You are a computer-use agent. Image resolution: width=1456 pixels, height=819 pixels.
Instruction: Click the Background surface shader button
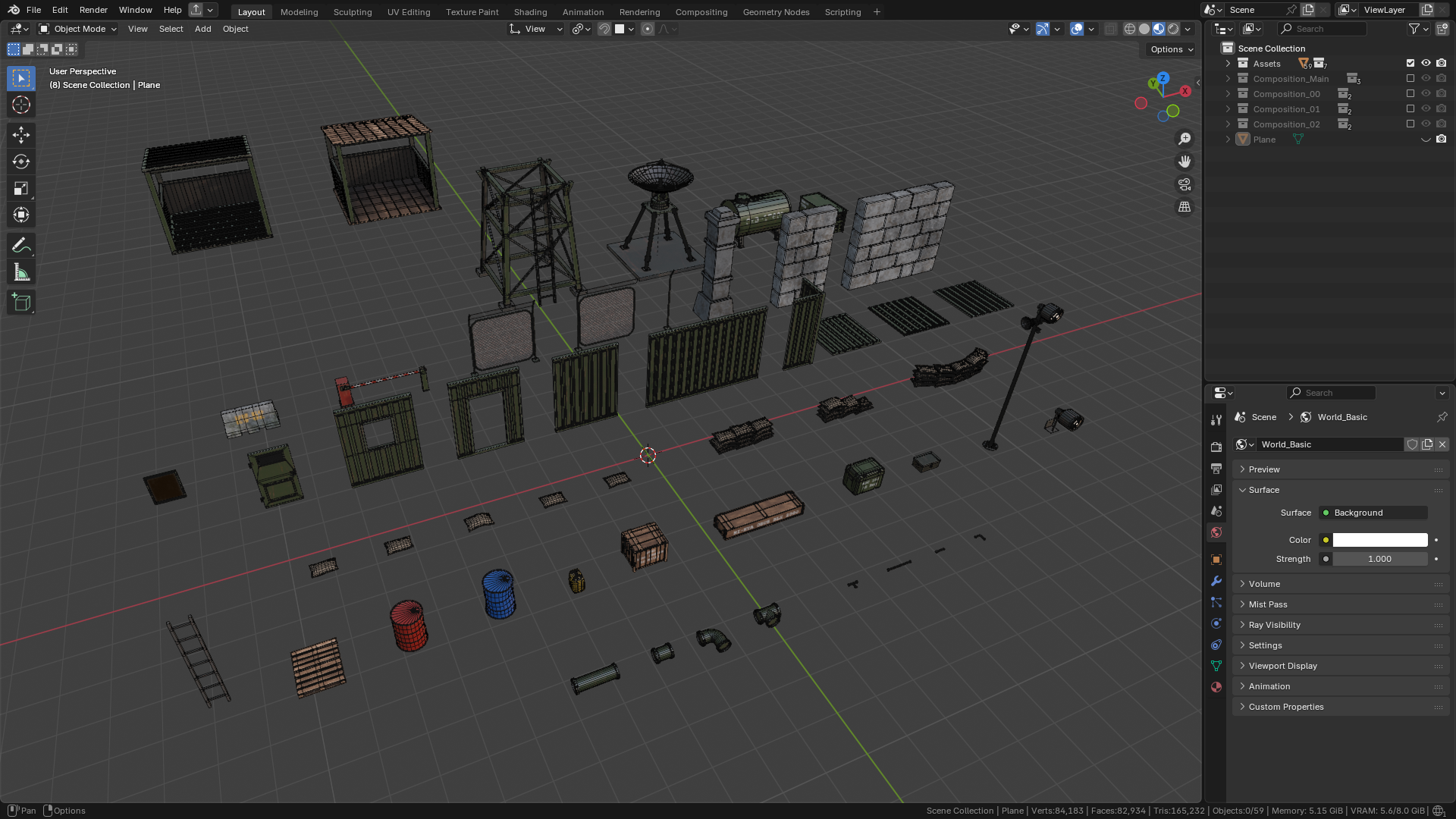pos(1373,513)
